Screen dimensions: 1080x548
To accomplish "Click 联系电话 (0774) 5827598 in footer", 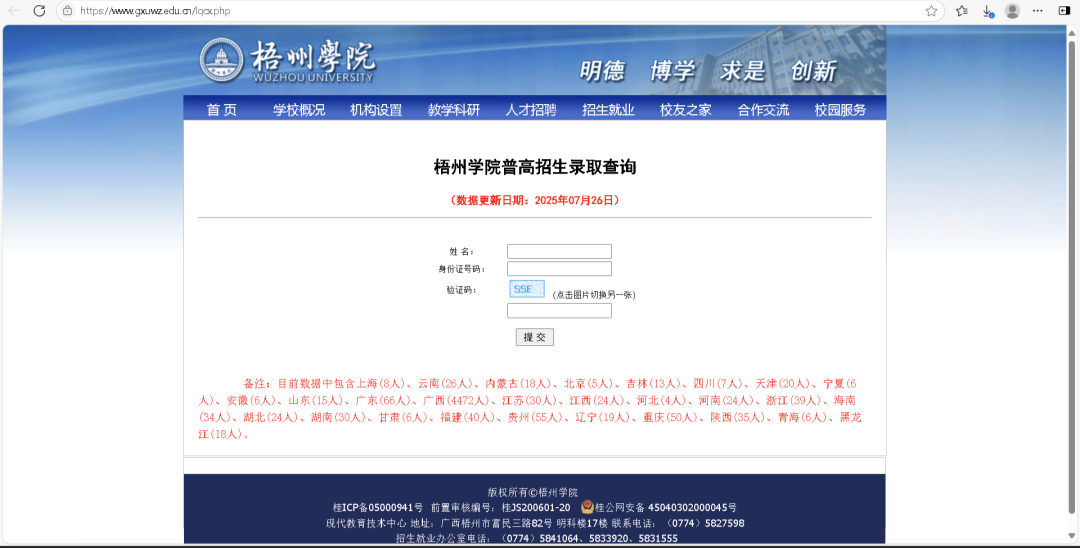I will click(x=678, y=523).
